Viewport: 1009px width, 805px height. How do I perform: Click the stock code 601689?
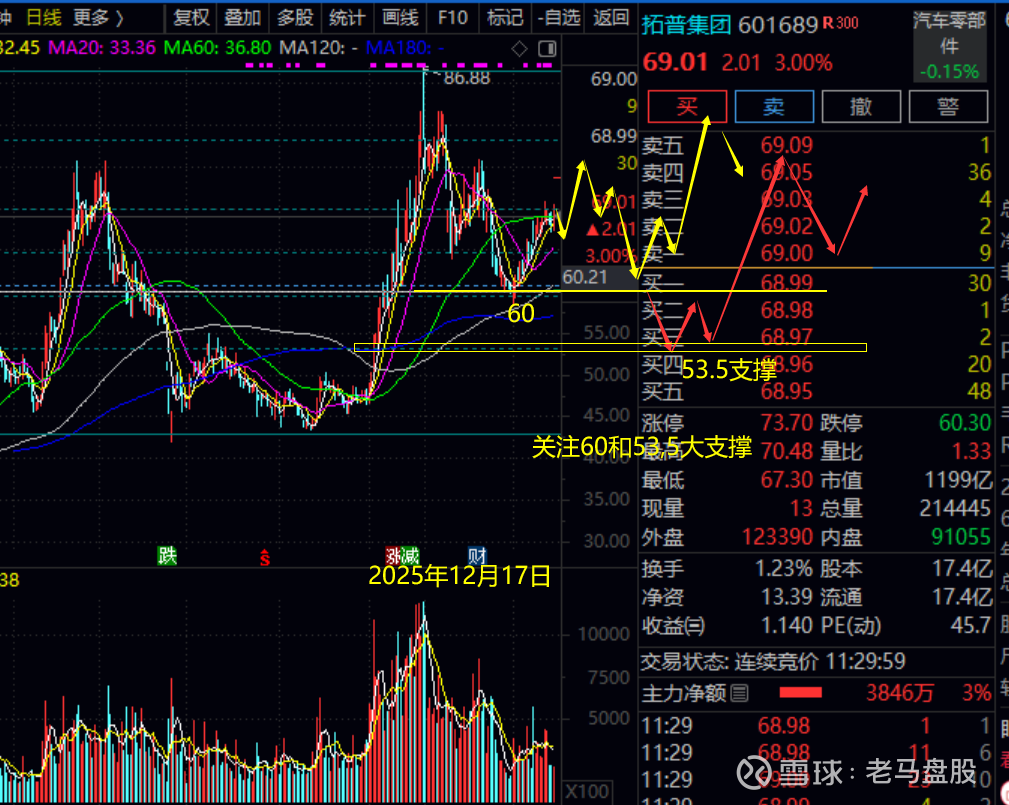[778, 24]
